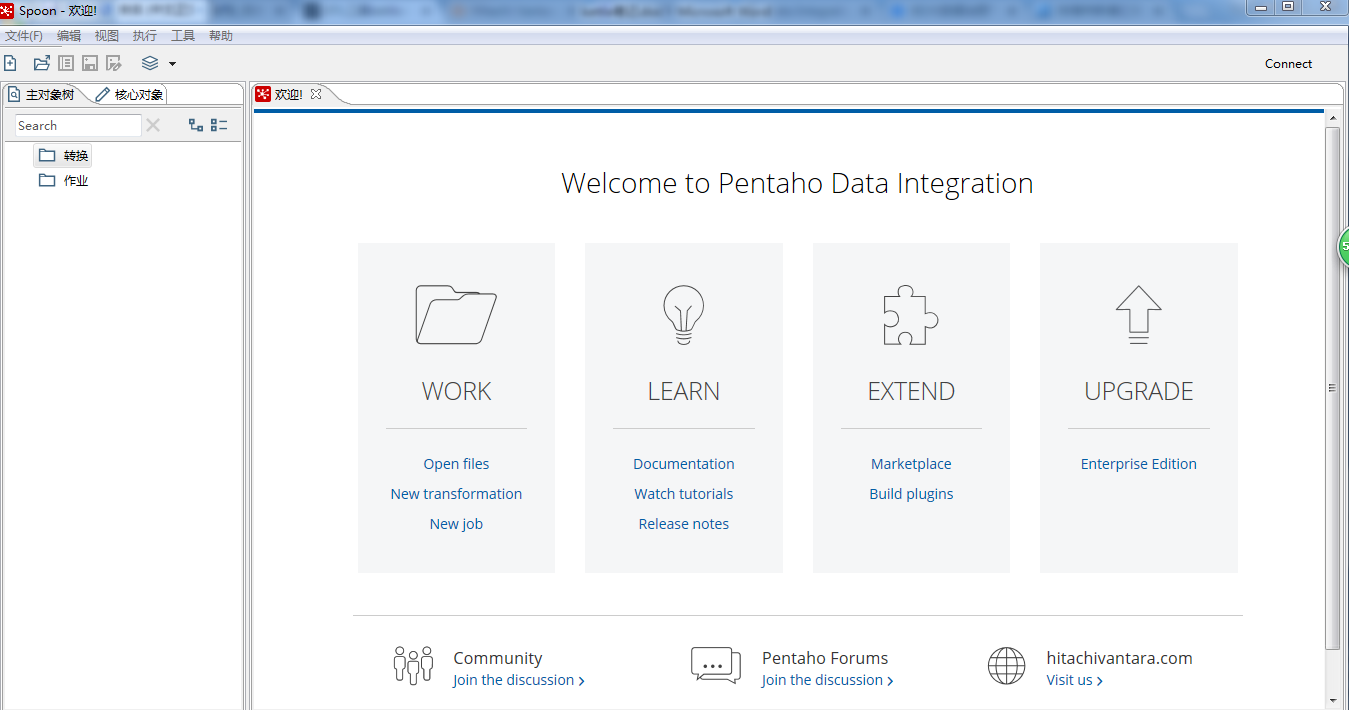Open the 工具 menu
The width and height of the screenshot is (1349, 710).
point(183,35)
